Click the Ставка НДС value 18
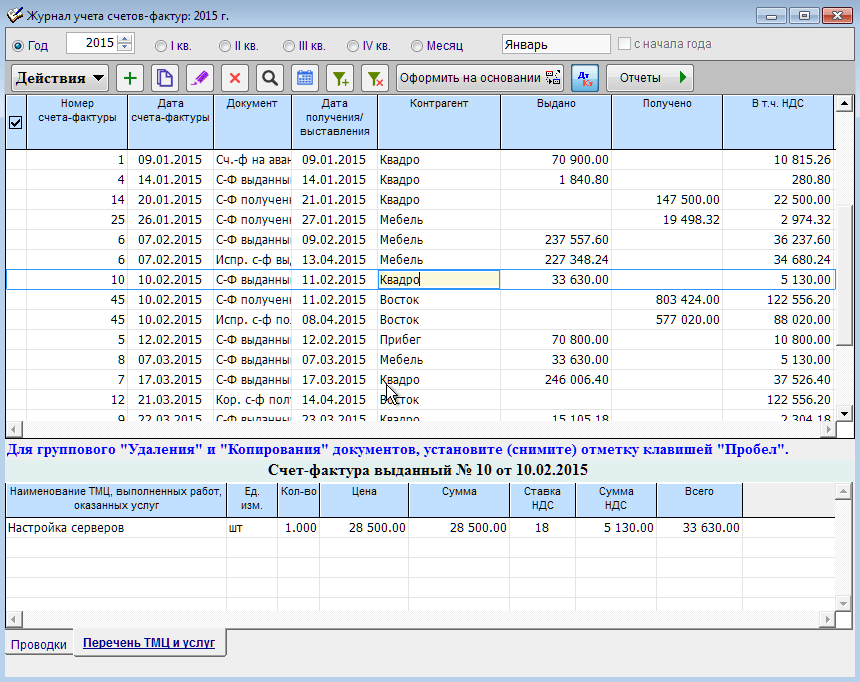The width and height of the screenshot is (860, 682). pyautogui.click(x=542, y=528)
